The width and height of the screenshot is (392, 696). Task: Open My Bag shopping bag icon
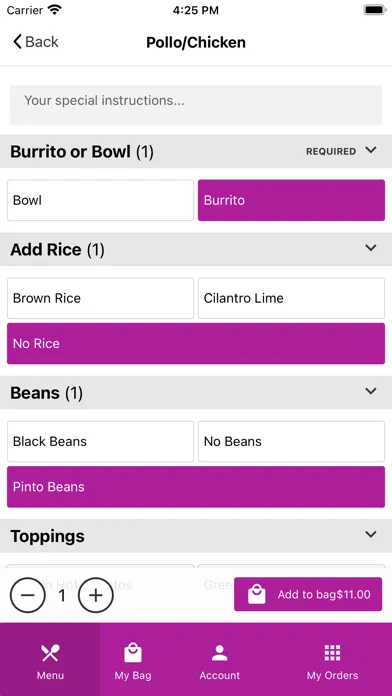click(133, 653)
